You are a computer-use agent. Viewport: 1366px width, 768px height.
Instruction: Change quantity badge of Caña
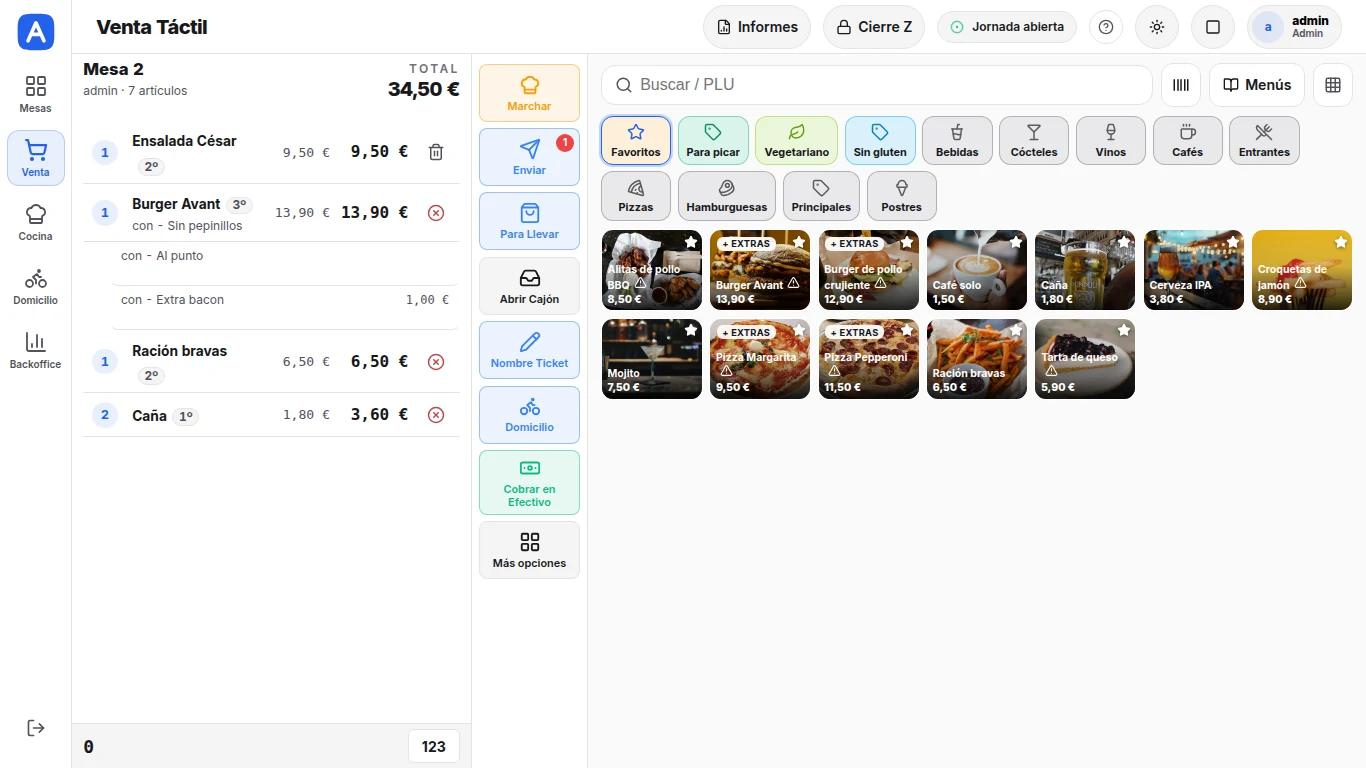tap(105, 415)
